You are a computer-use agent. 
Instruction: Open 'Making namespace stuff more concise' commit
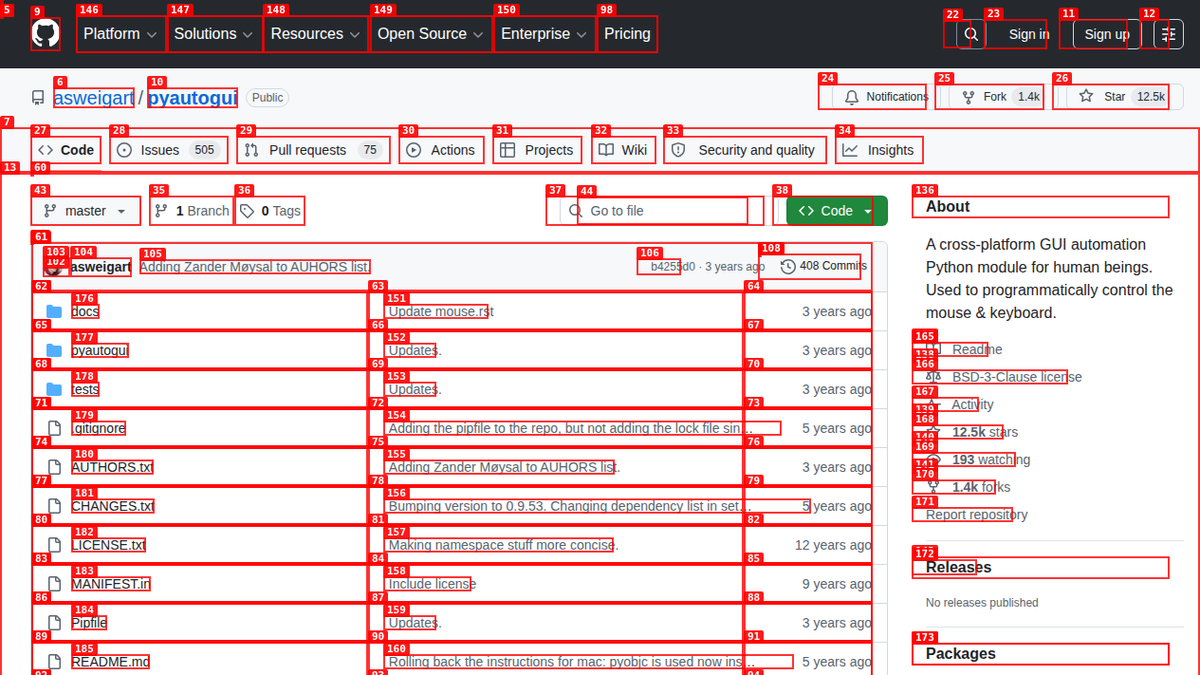(x=501, y=545)
